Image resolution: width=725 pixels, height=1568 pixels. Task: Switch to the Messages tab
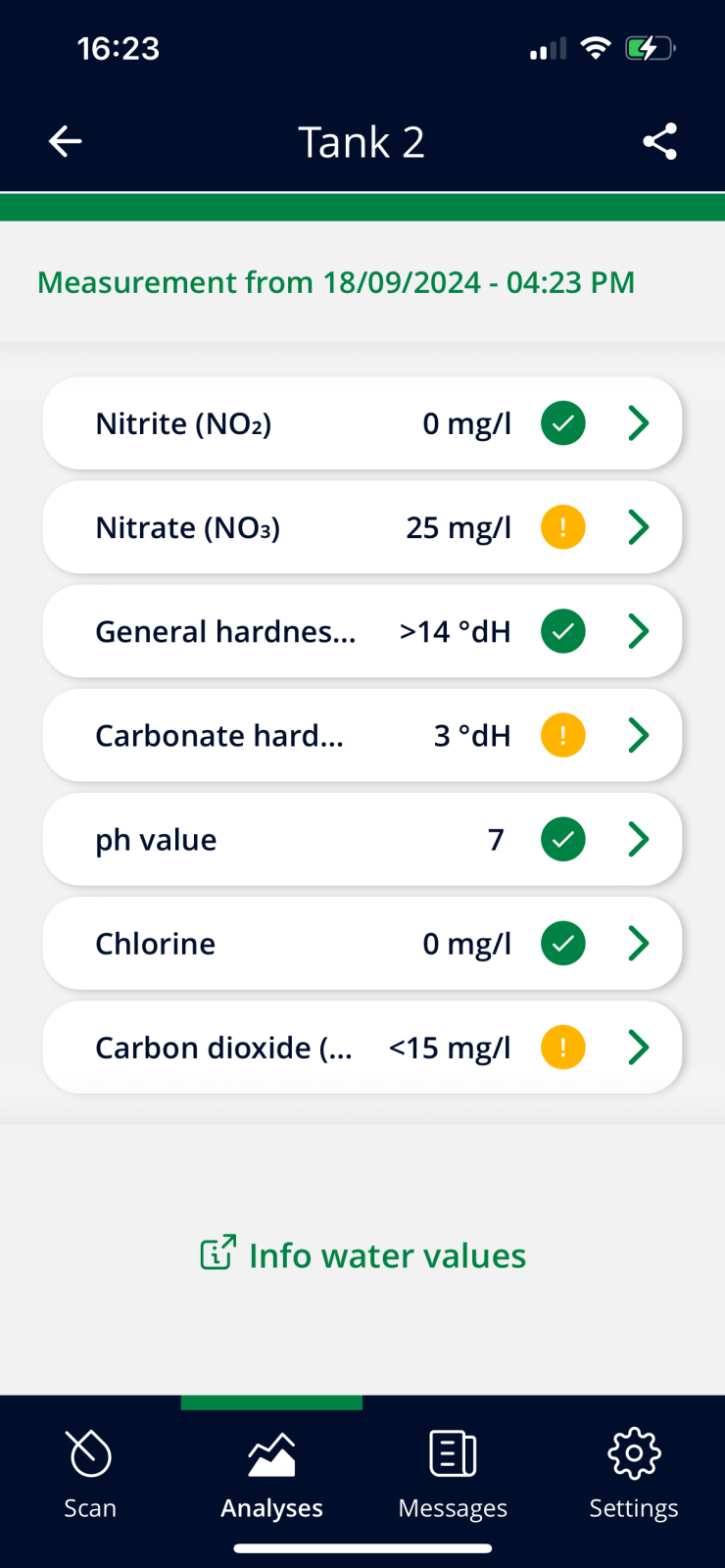pos(453,1475)
